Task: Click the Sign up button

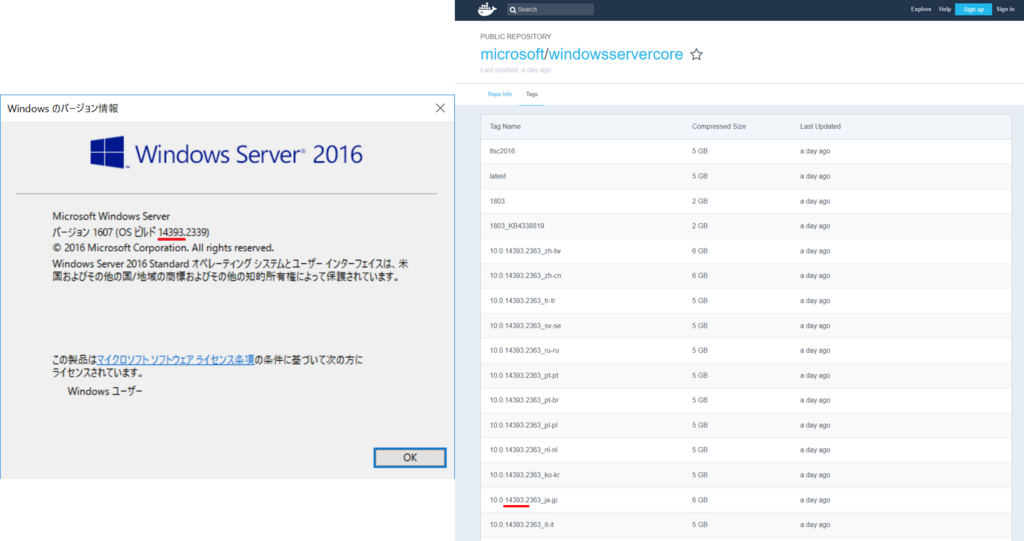Action: [973, 9]
